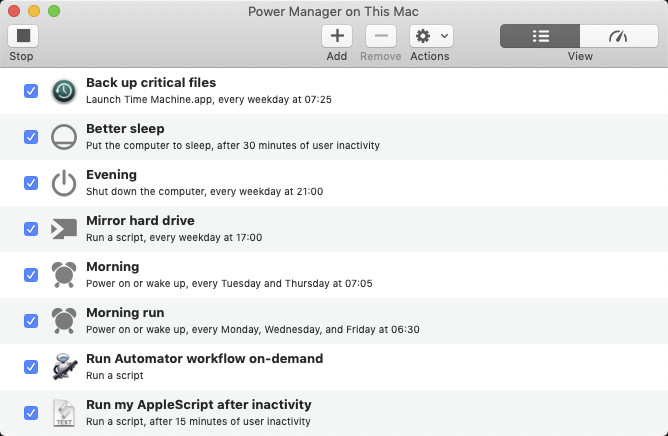This screenshot has width=668, height=436.
Task: Select Run my AppleScript after inactivity title
Action: coord(199,405)
